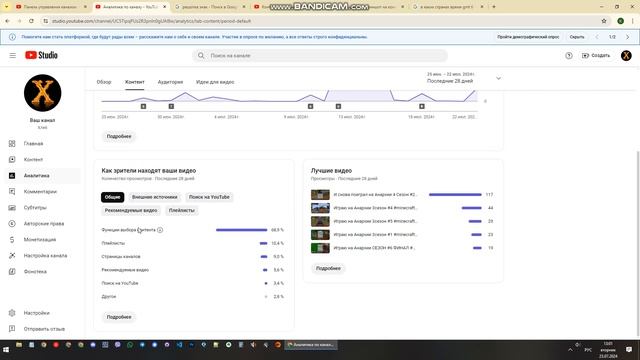Open video thumbnail for Сезон #4 row
640x360 pixels.
tap(320, 208)
